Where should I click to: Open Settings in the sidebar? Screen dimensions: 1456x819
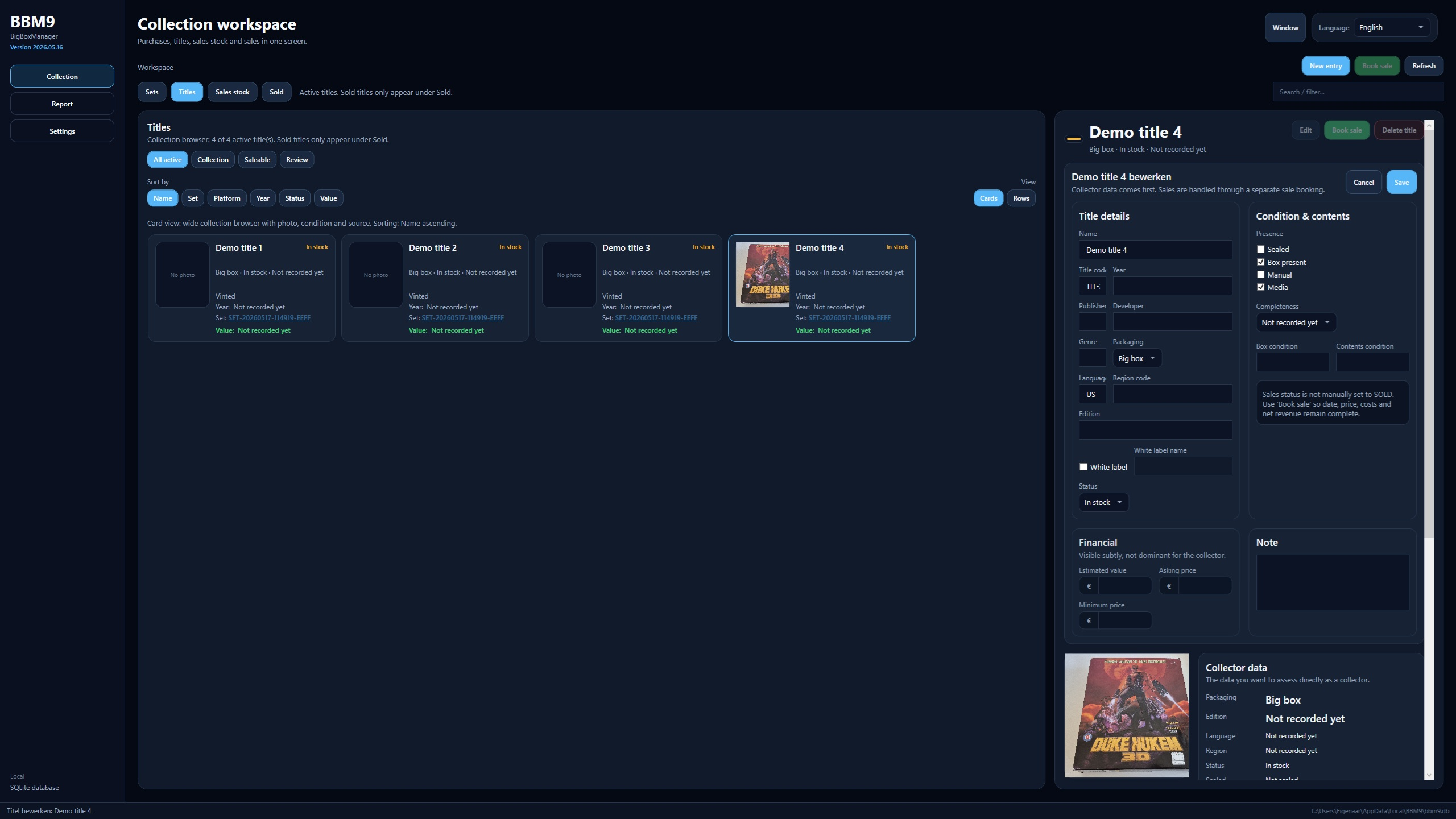click(62, 131)
